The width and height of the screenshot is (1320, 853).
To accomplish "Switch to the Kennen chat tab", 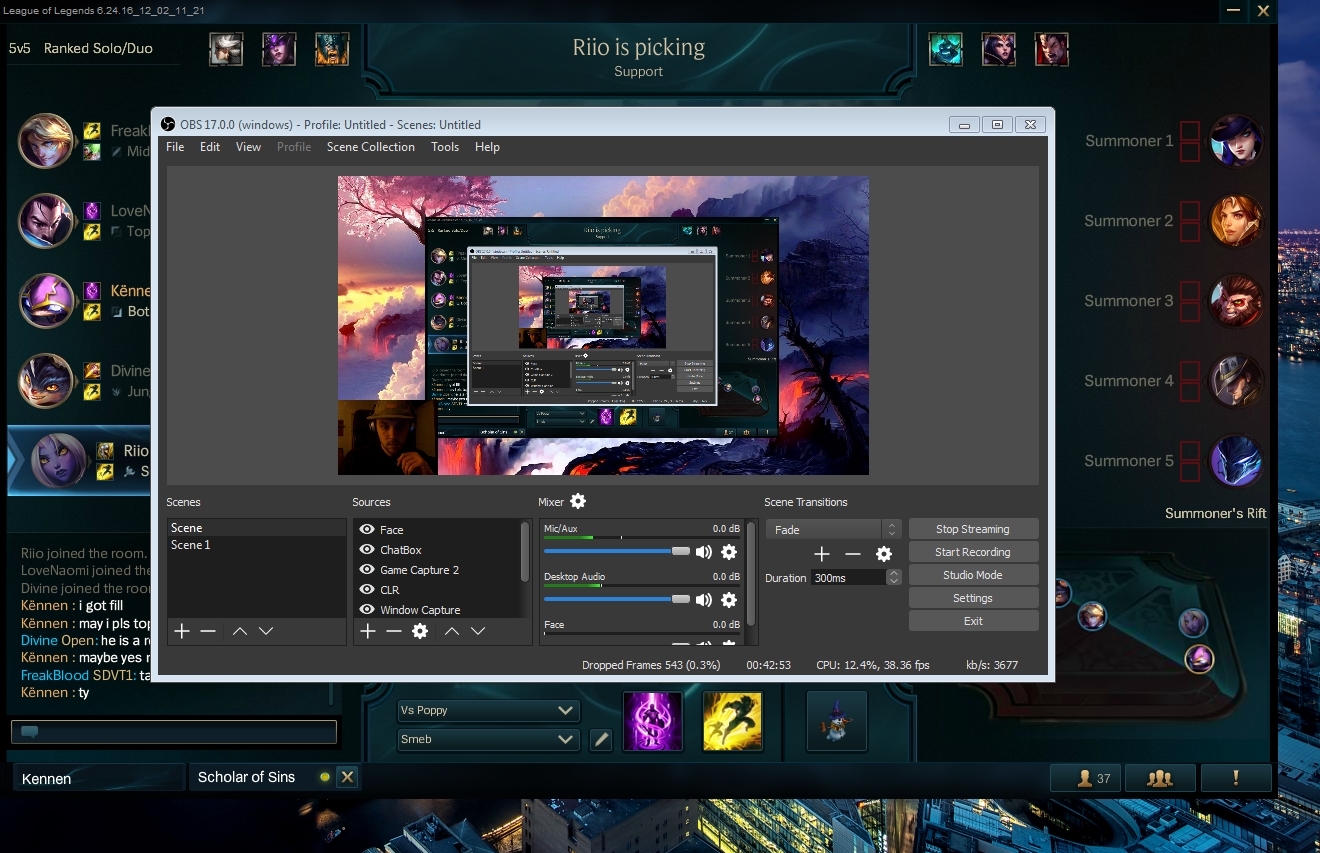I will [99, 778].
